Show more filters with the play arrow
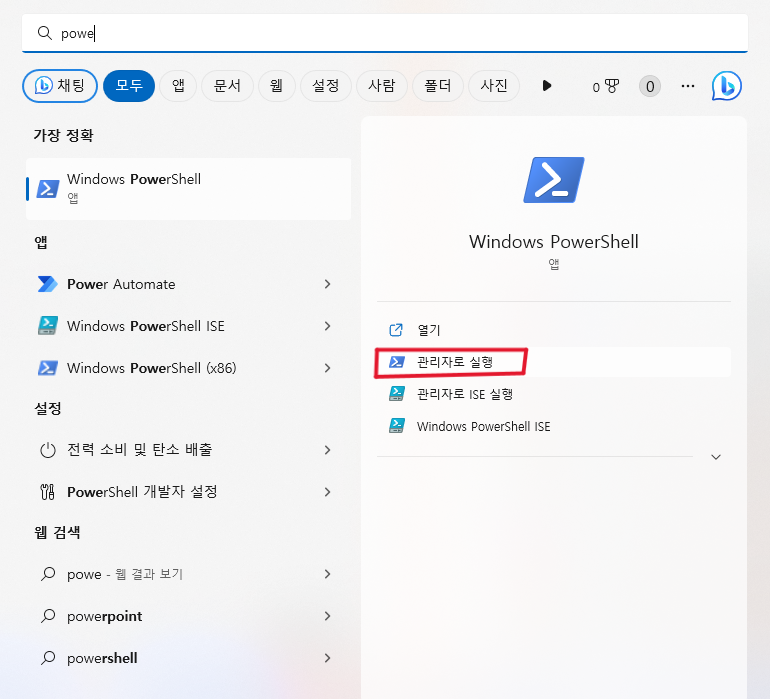Screen dimensions: 770x699 (547, 86)
